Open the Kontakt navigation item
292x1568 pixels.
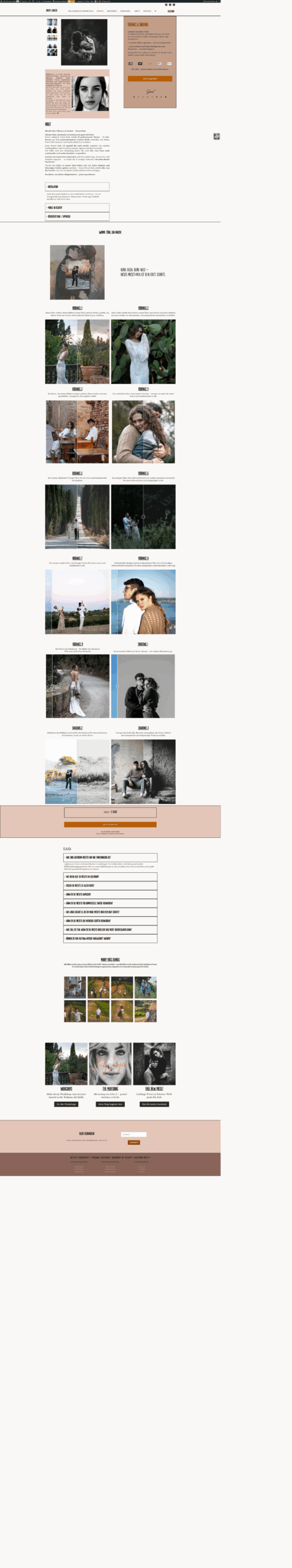click(x=148, y=11)
